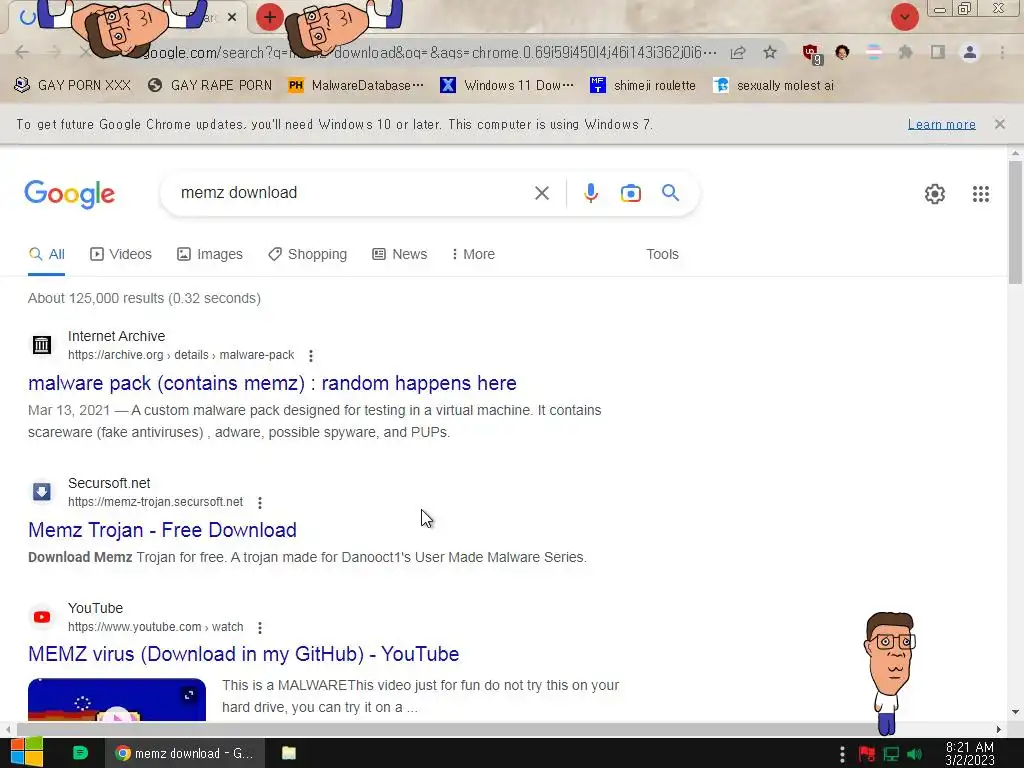Click the Internet Archive favicon

coord(42,345)
